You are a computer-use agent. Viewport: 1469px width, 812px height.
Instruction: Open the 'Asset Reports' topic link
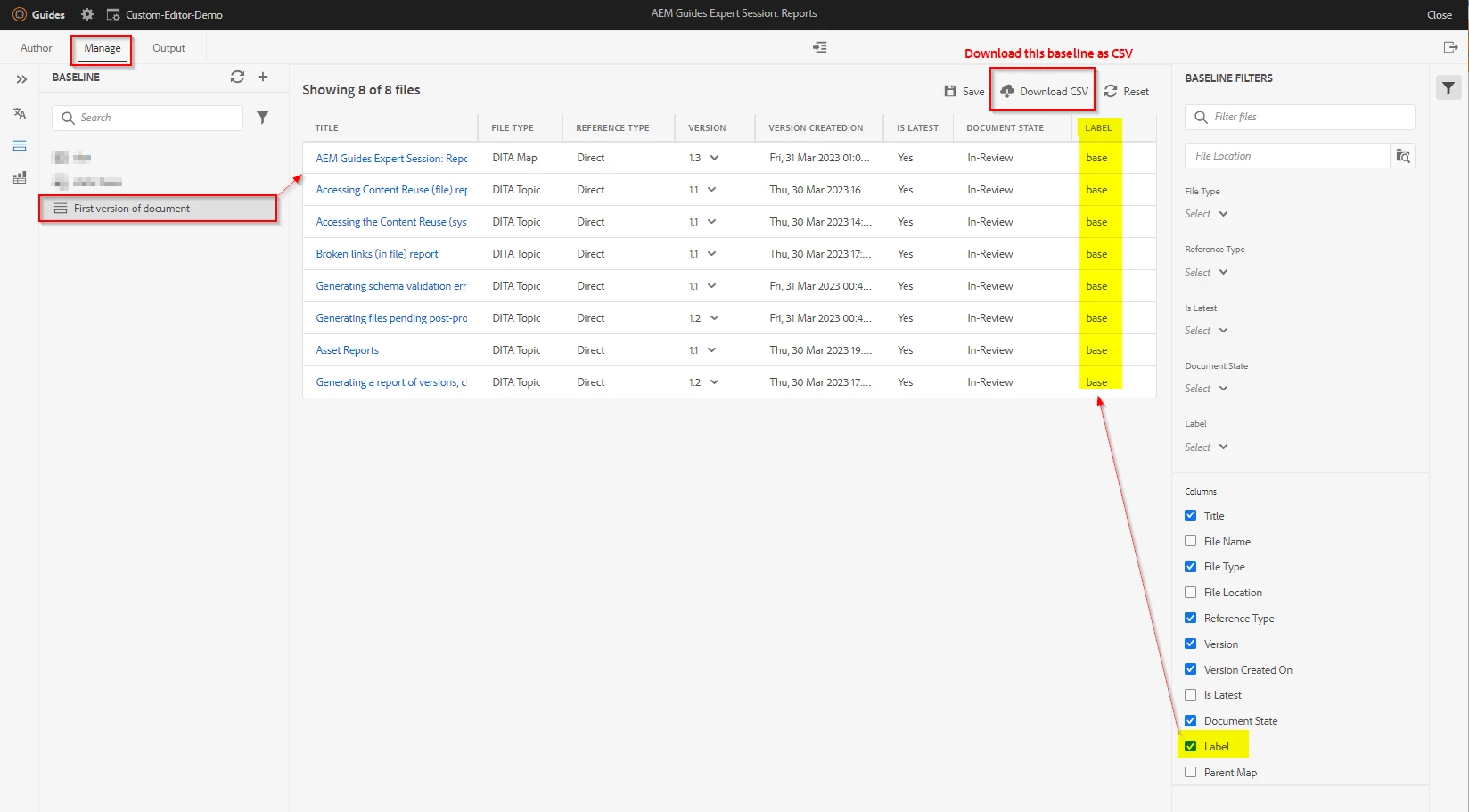pos(347,350)
